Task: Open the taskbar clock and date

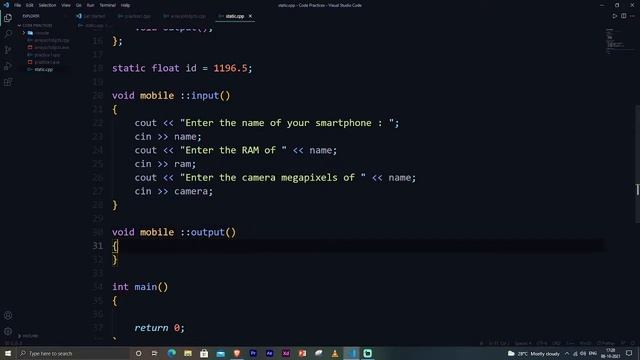Action: pos(611,353)
